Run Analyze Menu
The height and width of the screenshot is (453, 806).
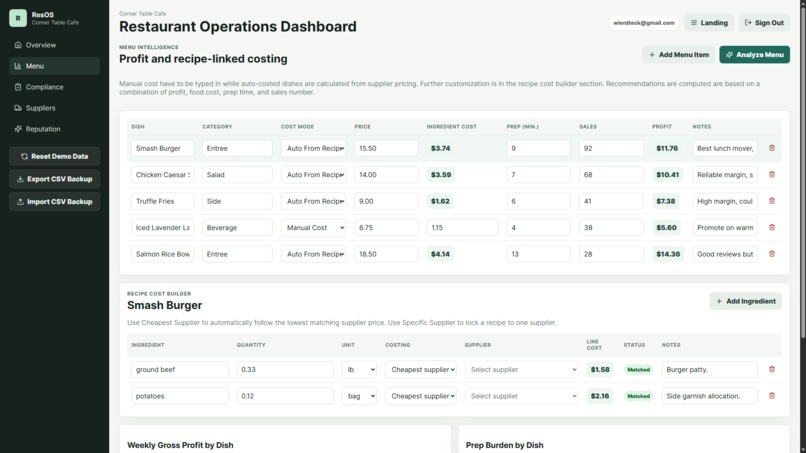pos(755,55)
